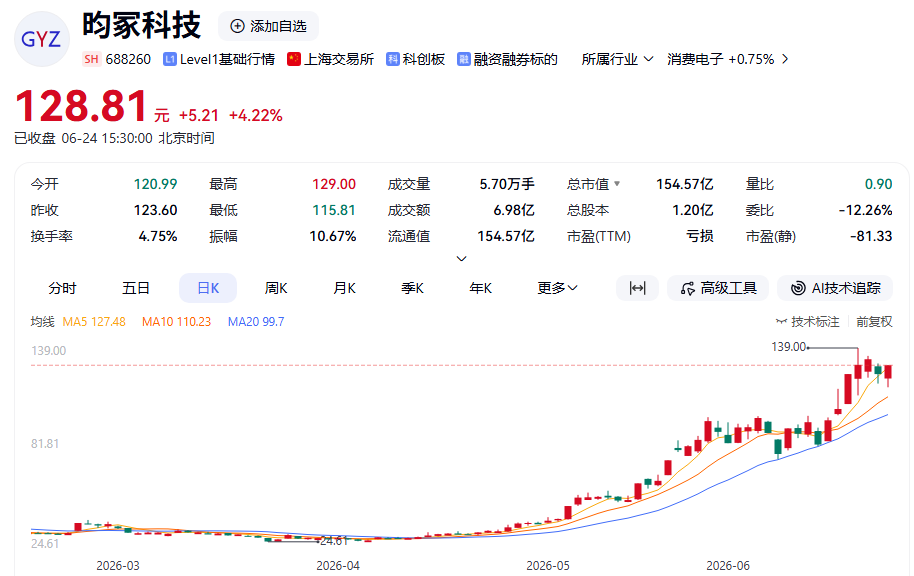Click the 128.81 current price
This screenshot has width=914, height=576.
pos(80,106)
